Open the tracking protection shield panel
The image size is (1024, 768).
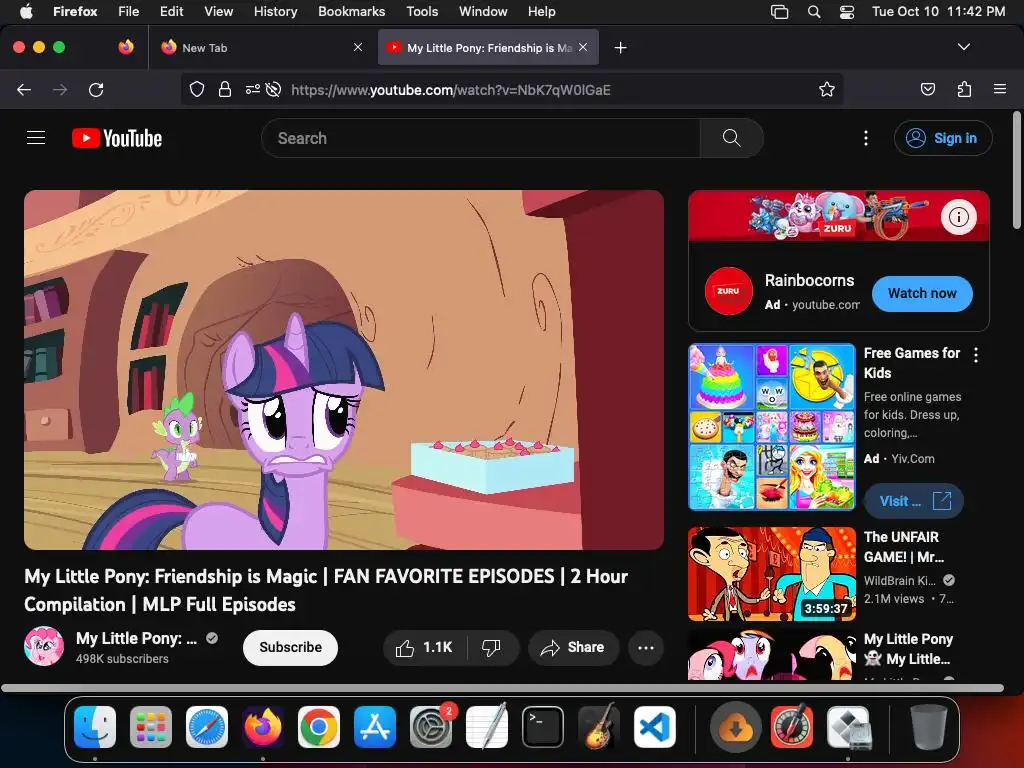(x=197, y=89)
